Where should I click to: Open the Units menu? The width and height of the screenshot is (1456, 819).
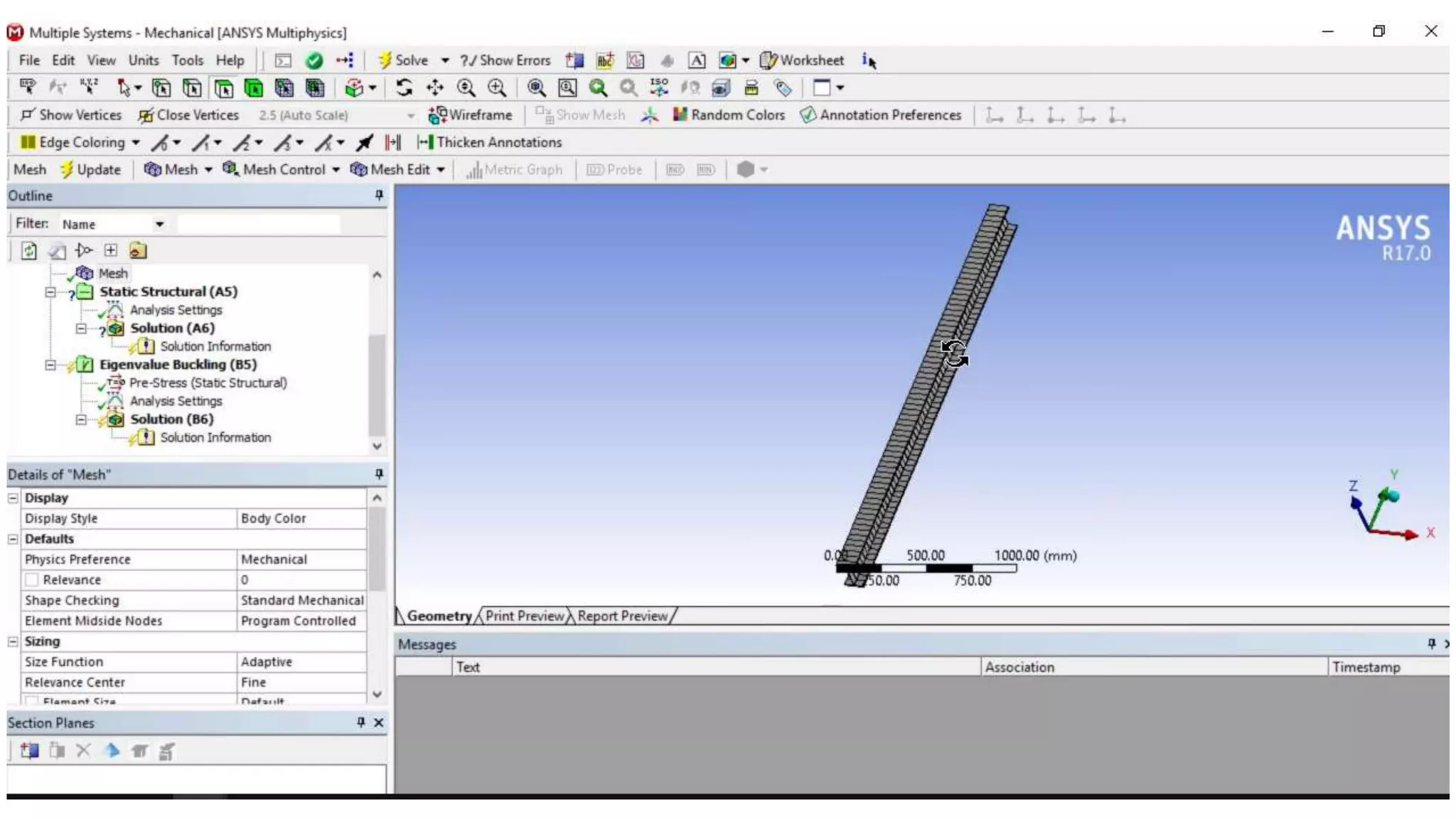(x=143, y=60)
